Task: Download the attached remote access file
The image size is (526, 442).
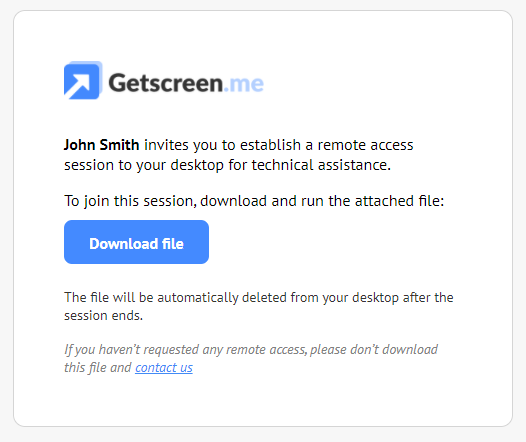Action: point(137,242)
